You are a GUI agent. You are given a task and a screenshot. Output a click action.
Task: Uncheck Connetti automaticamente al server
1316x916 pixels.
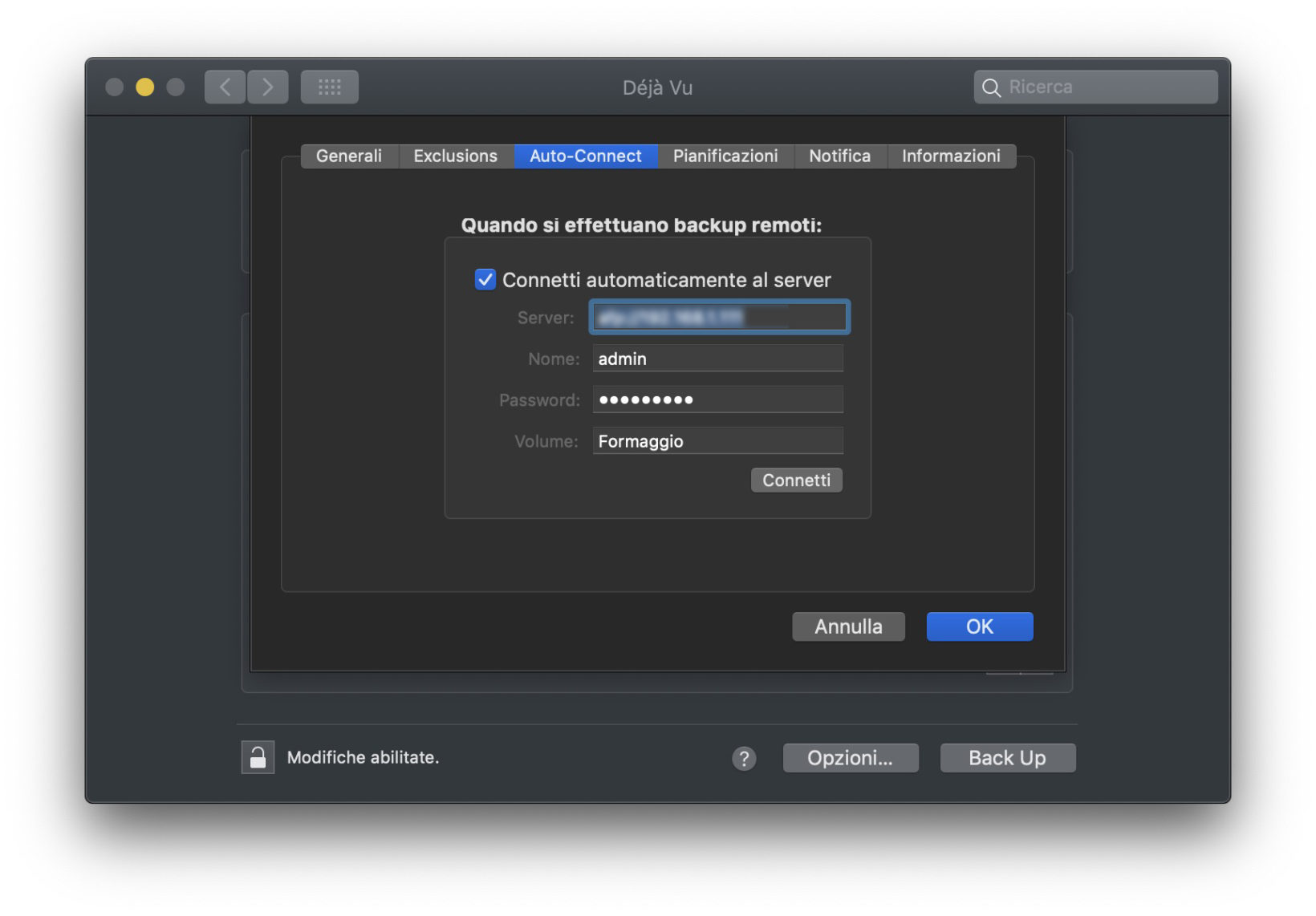(x=485, y=279)
